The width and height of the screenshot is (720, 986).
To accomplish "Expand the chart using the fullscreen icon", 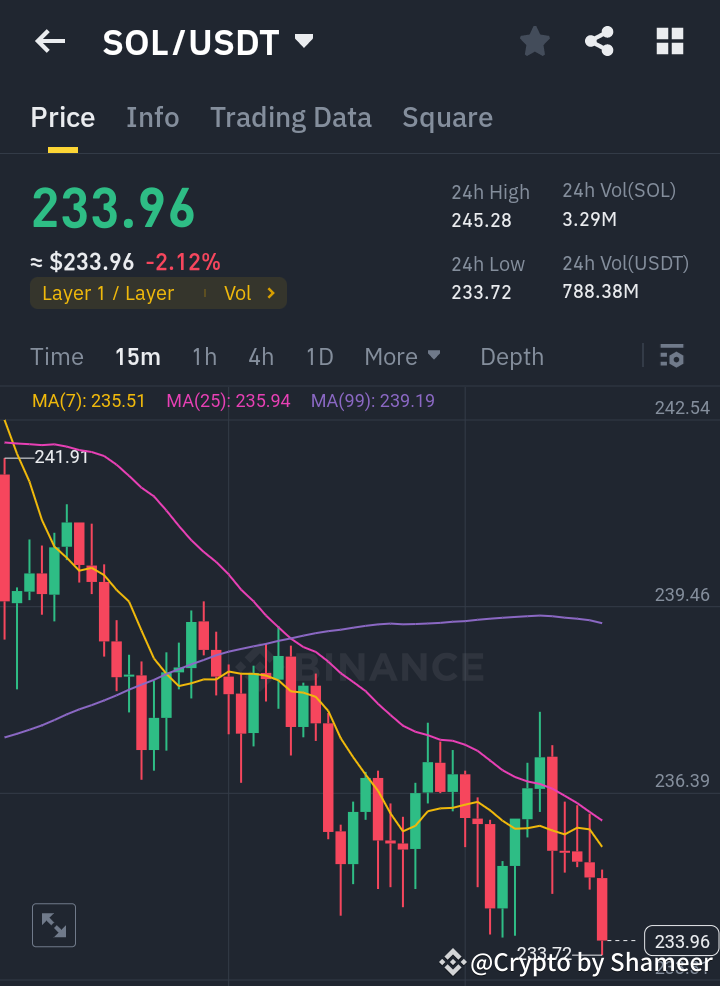I will pos(53,924).
